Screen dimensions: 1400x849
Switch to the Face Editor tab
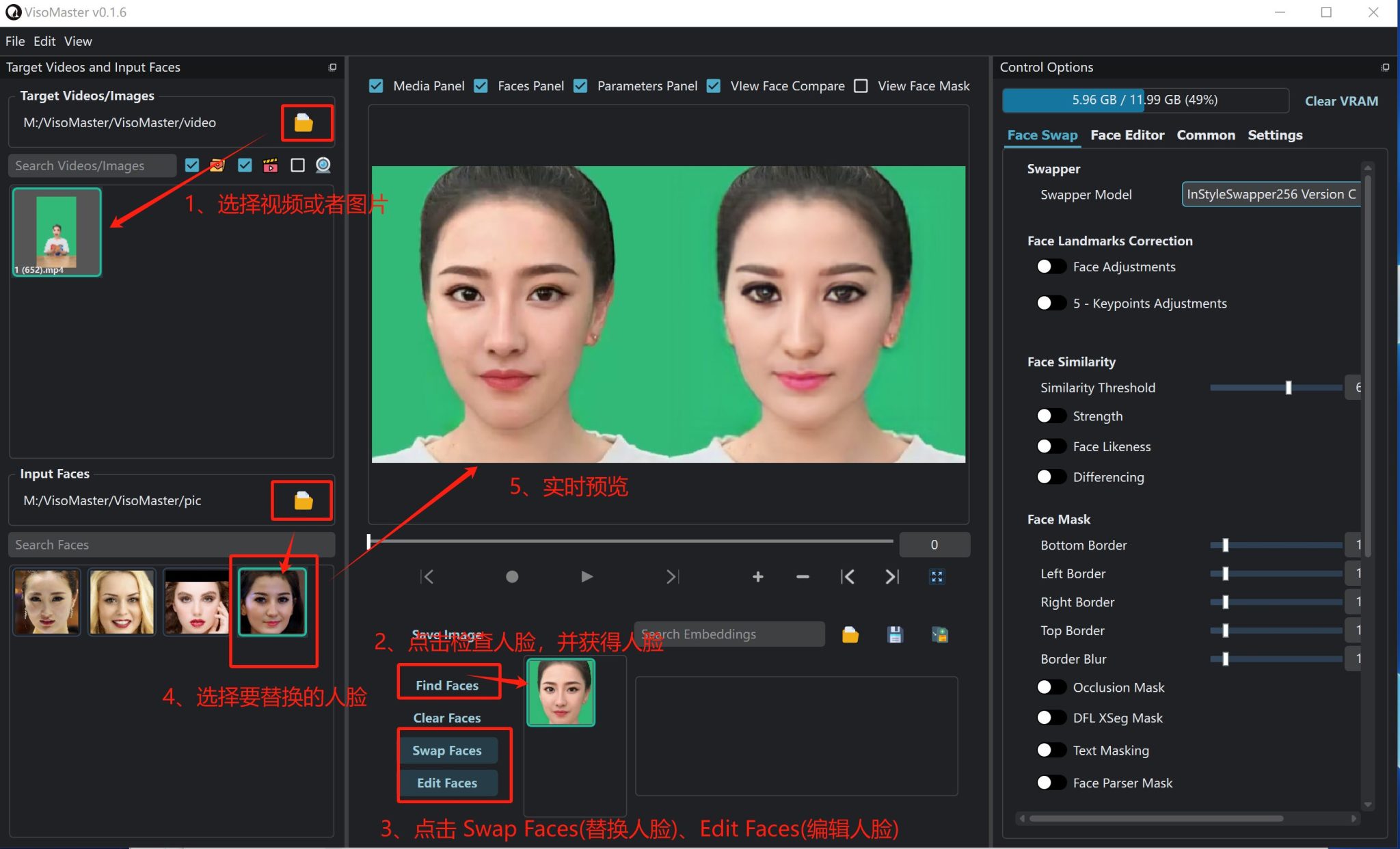tap(1127, 135)
